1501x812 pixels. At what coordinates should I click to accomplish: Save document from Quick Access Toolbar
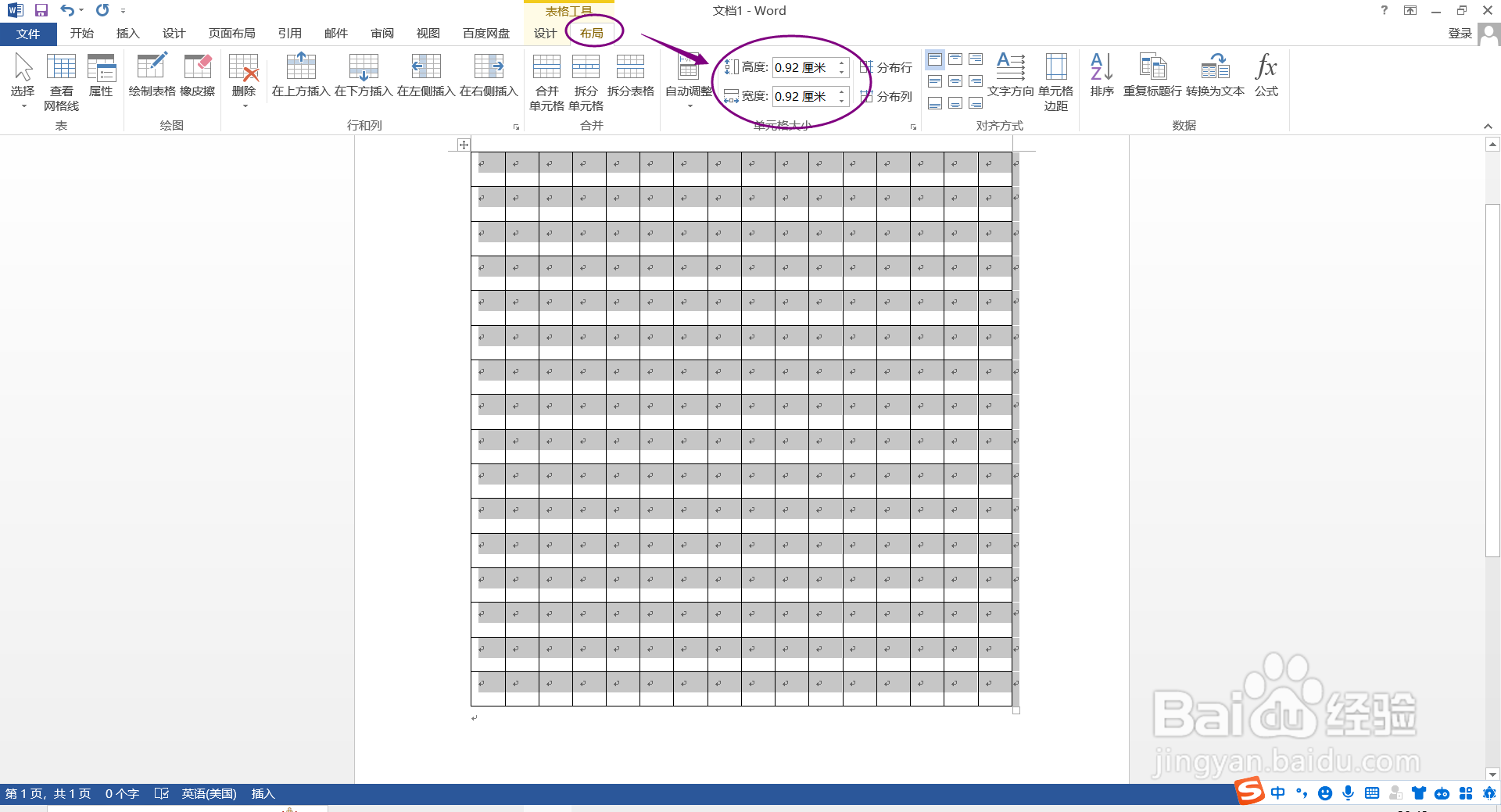[x=41, y=10]
